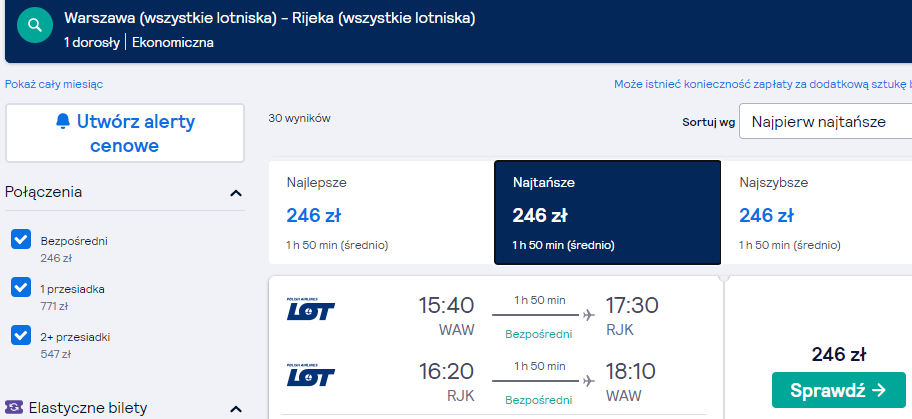
Task: Click the additional baggage fee notice link
Action: pos(762,84)
